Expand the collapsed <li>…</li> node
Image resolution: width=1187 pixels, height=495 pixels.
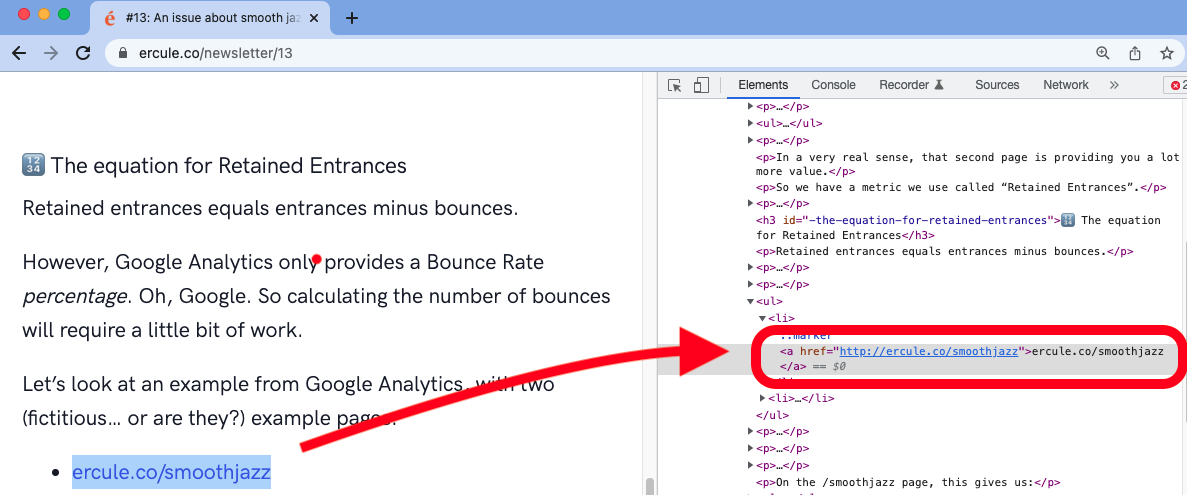click(x=762, y=398)
